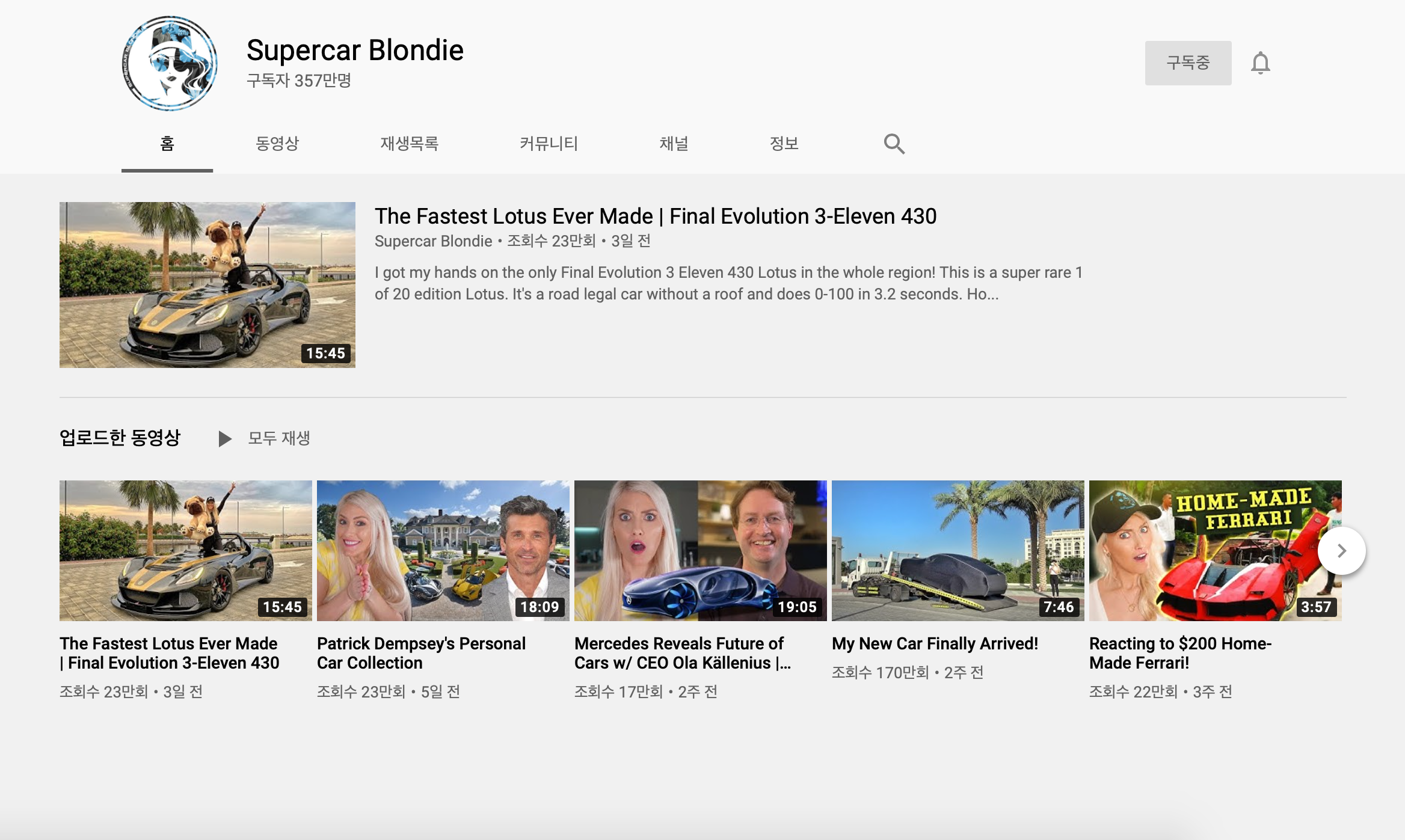
Task: Click the notification bell icon
Action: [1260, 63]
